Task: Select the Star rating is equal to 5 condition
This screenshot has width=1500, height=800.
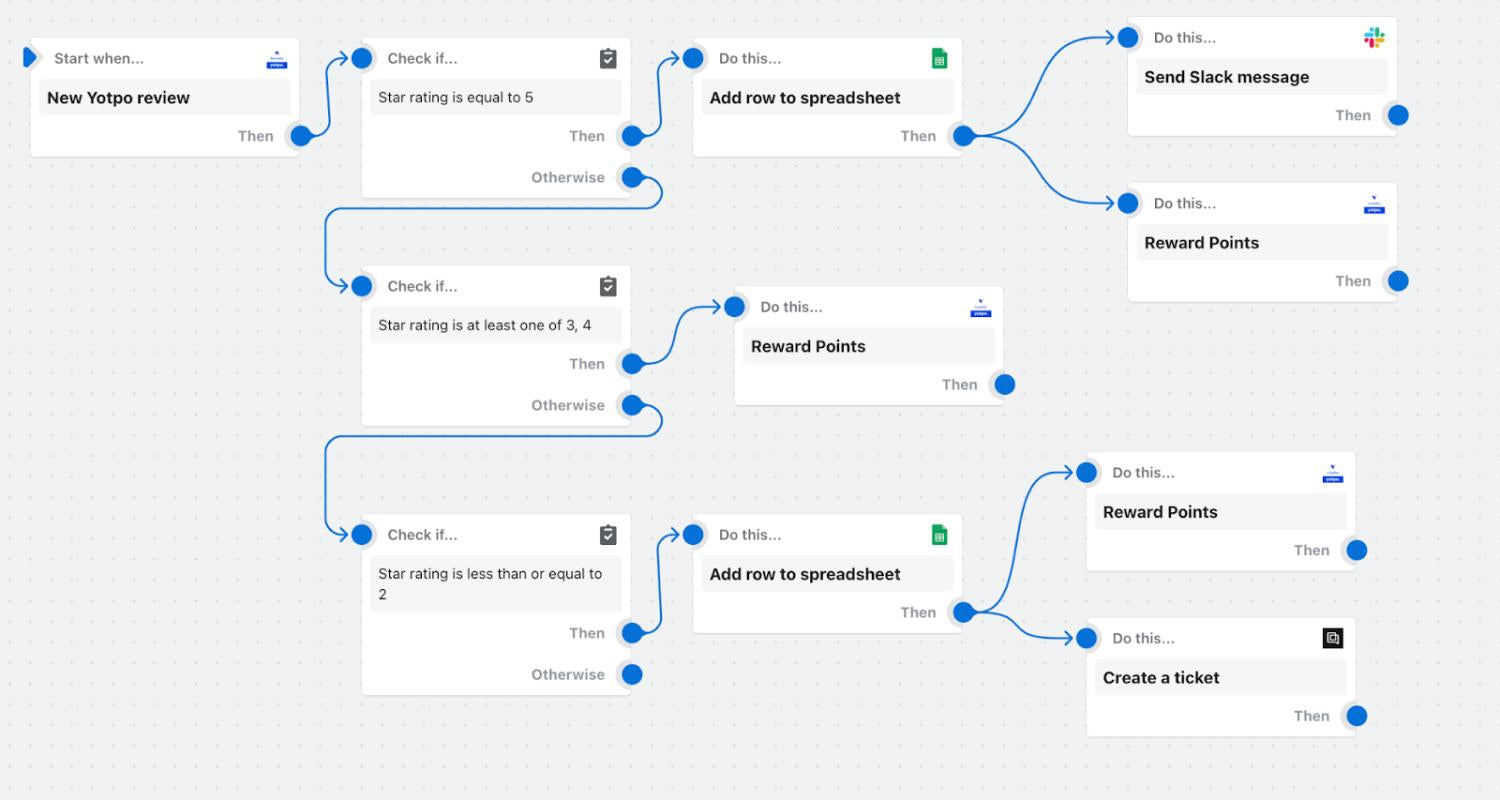Action: pyautogui.click(x=456, y=98)
